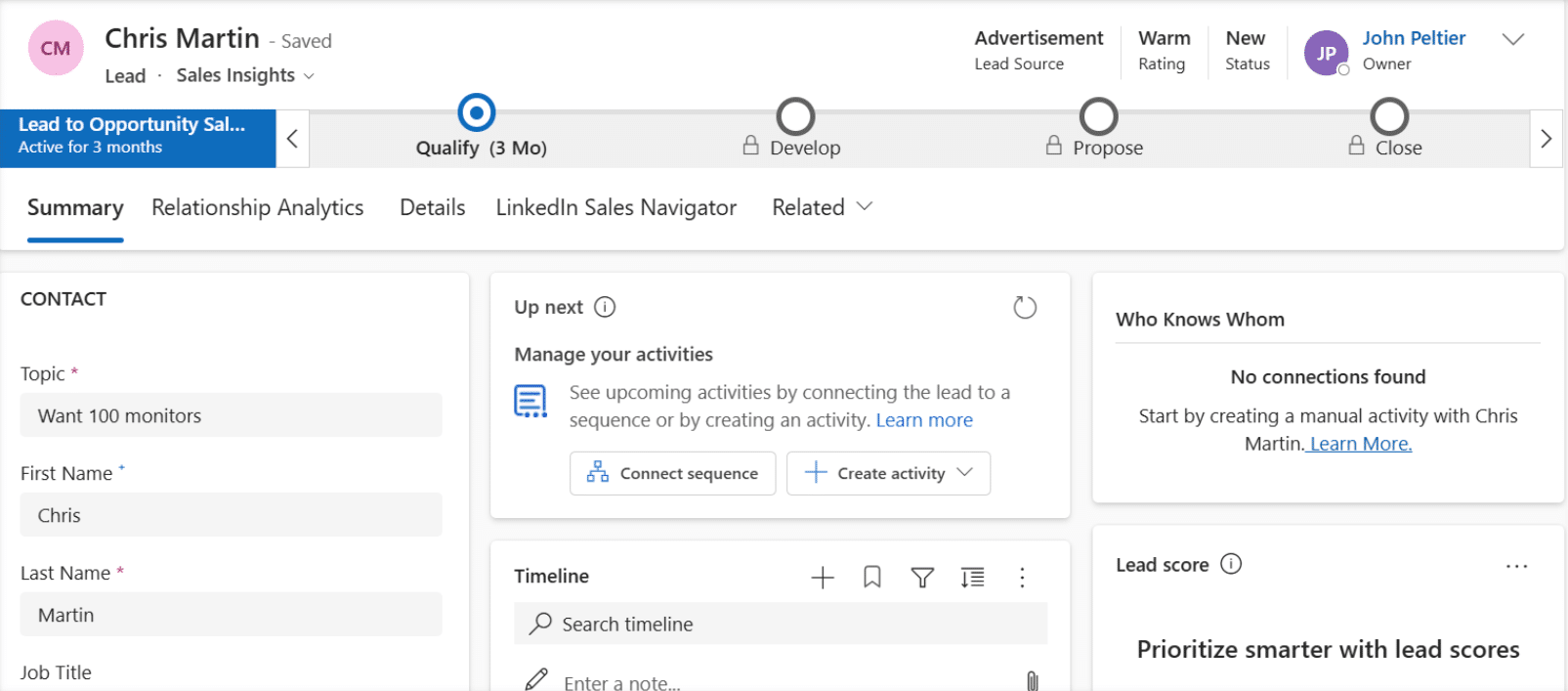Click the Lead score info icon
This screenshot has height=691, width=1568.
point(1231,564)
